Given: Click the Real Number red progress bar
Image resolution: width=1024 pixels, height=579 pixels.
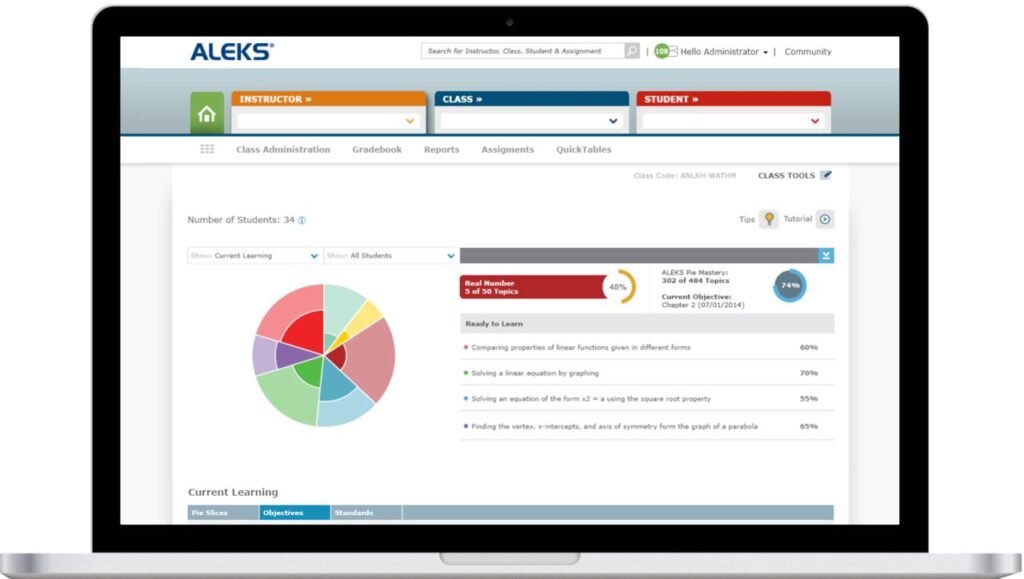Looking at the screenshot, I should pos(534,287).
